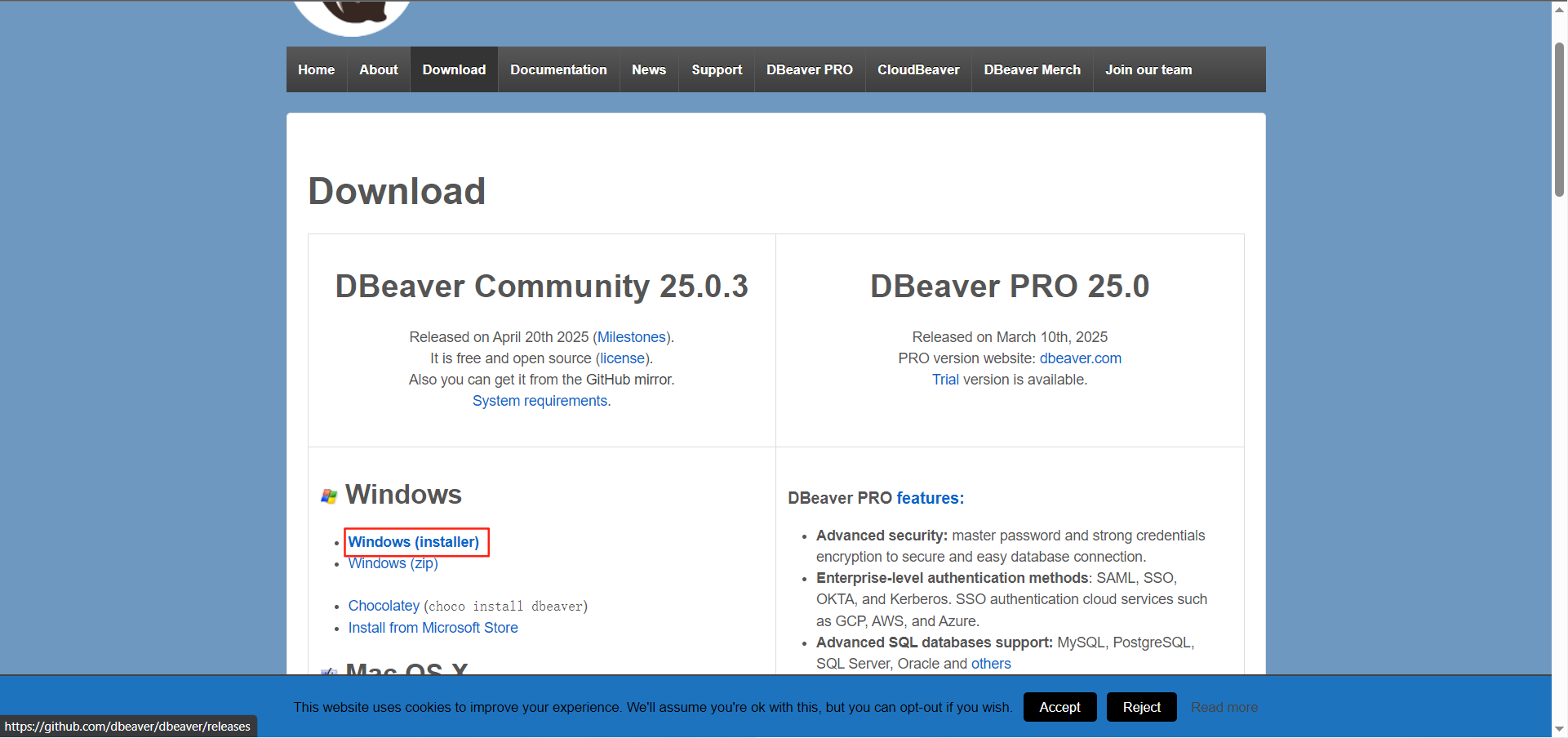The height and width of the screenshot is (738, 1568).
Task: View System requirements link
Action: (540, 401)
